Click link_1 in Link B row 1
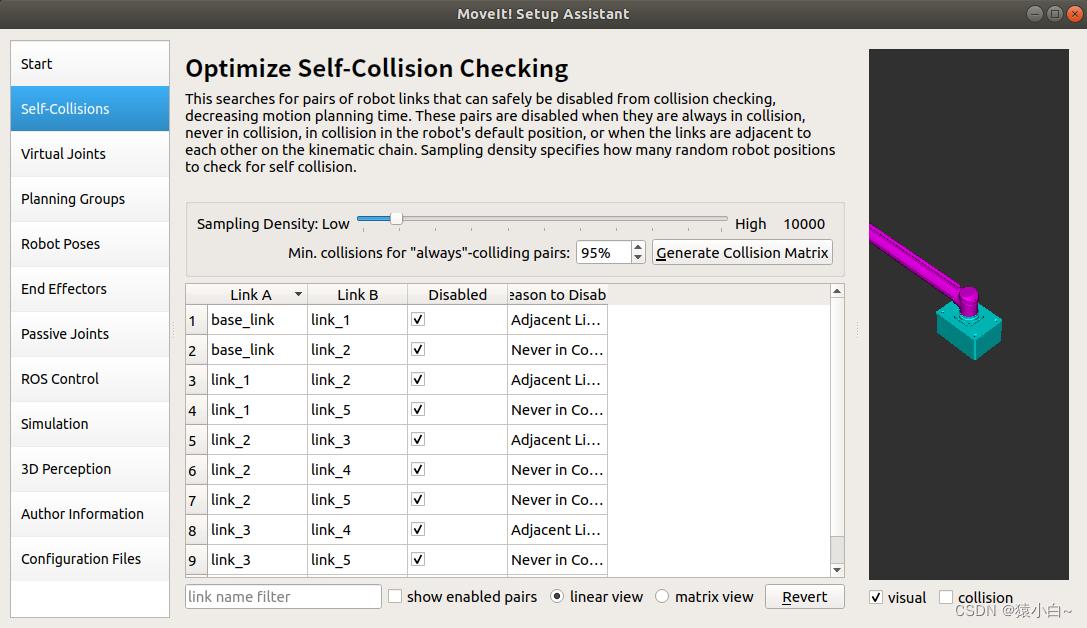Image resolution: width=1087 pixels, height=628 pixels. (x=358, y=320)
